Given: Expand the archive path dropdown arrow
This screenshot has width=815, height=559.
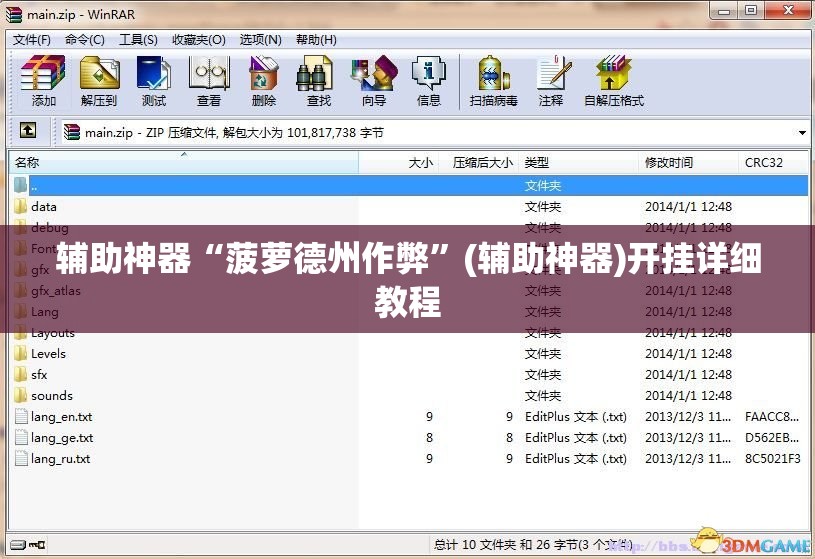Looking at the screenshot, I should point(802,133).
